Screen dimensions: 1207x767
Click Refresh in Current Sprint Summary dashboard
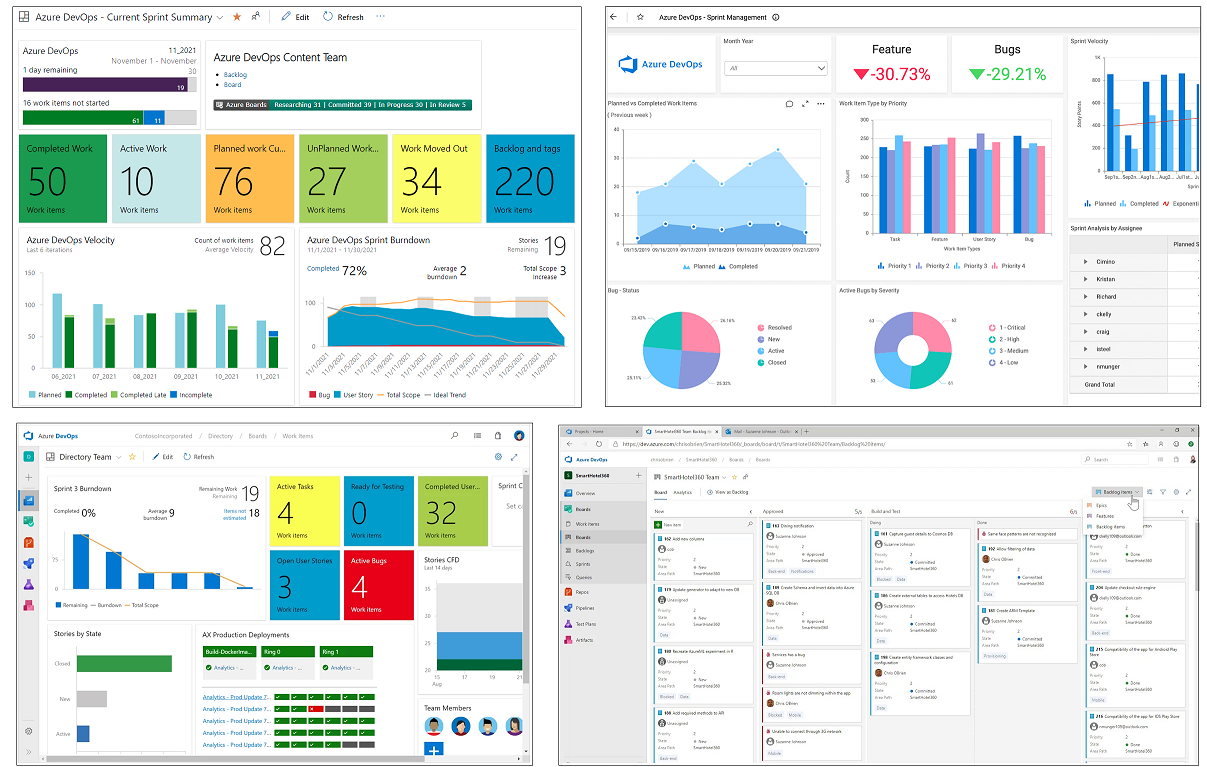click(343, 17)
